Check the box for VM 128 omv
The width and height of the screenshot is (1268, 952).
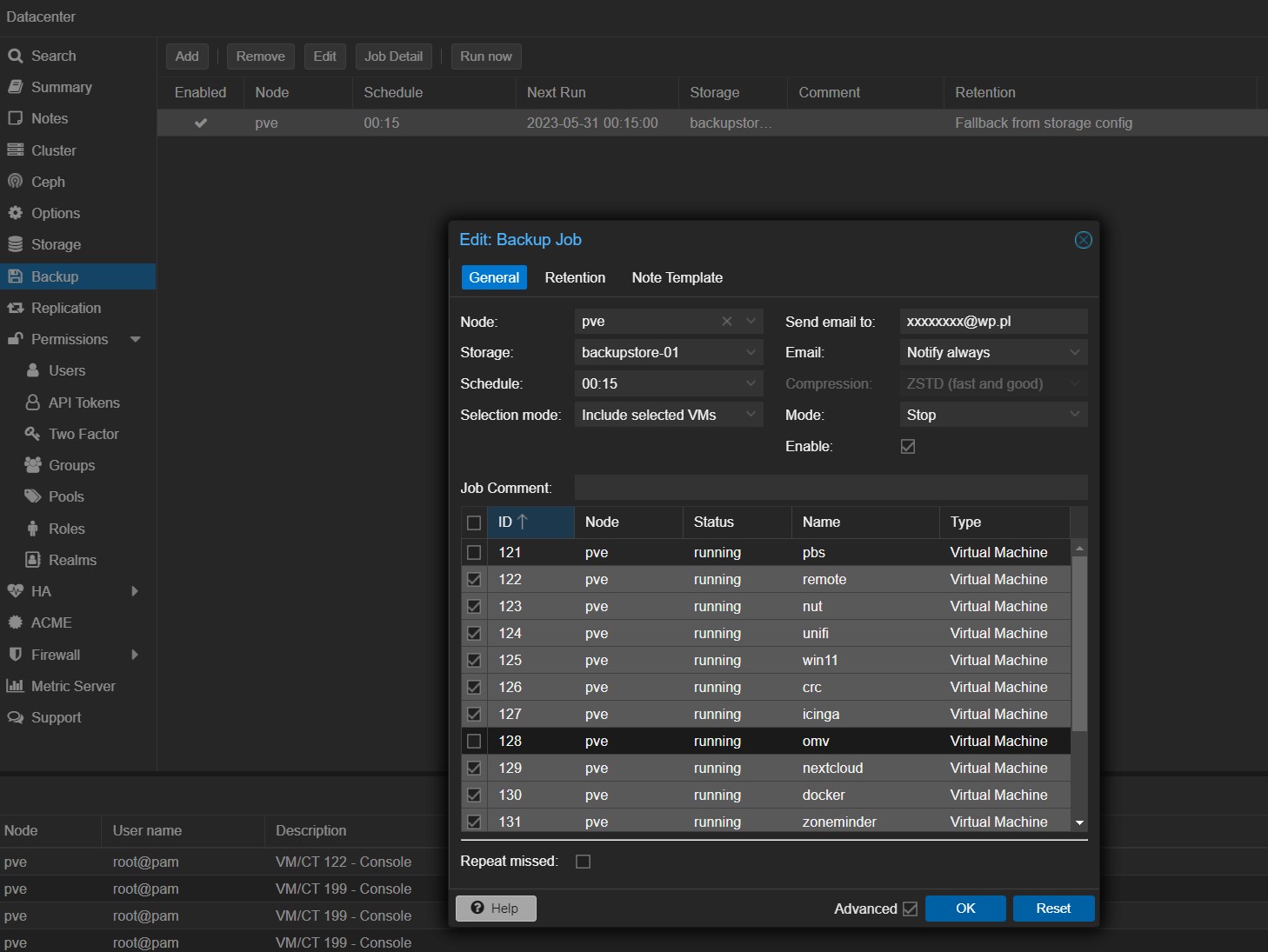point(474,742)
